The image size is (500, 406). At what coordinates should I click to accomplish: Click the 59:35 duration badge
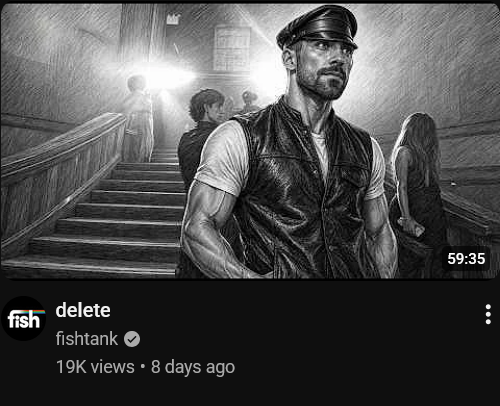(466, 259)
